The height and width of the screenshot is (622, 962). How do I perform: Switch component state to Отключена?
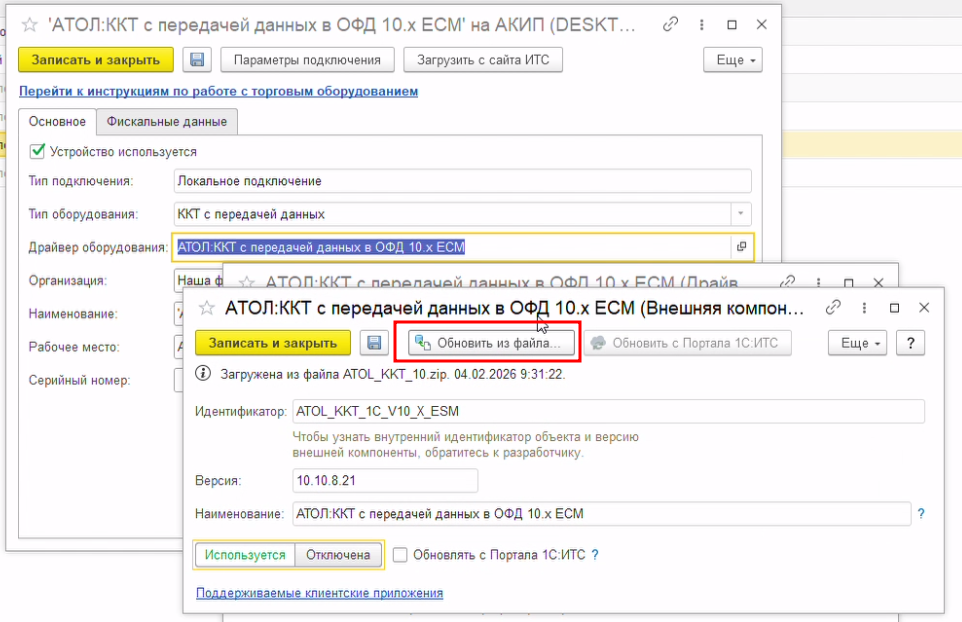[x=338, y=555]
